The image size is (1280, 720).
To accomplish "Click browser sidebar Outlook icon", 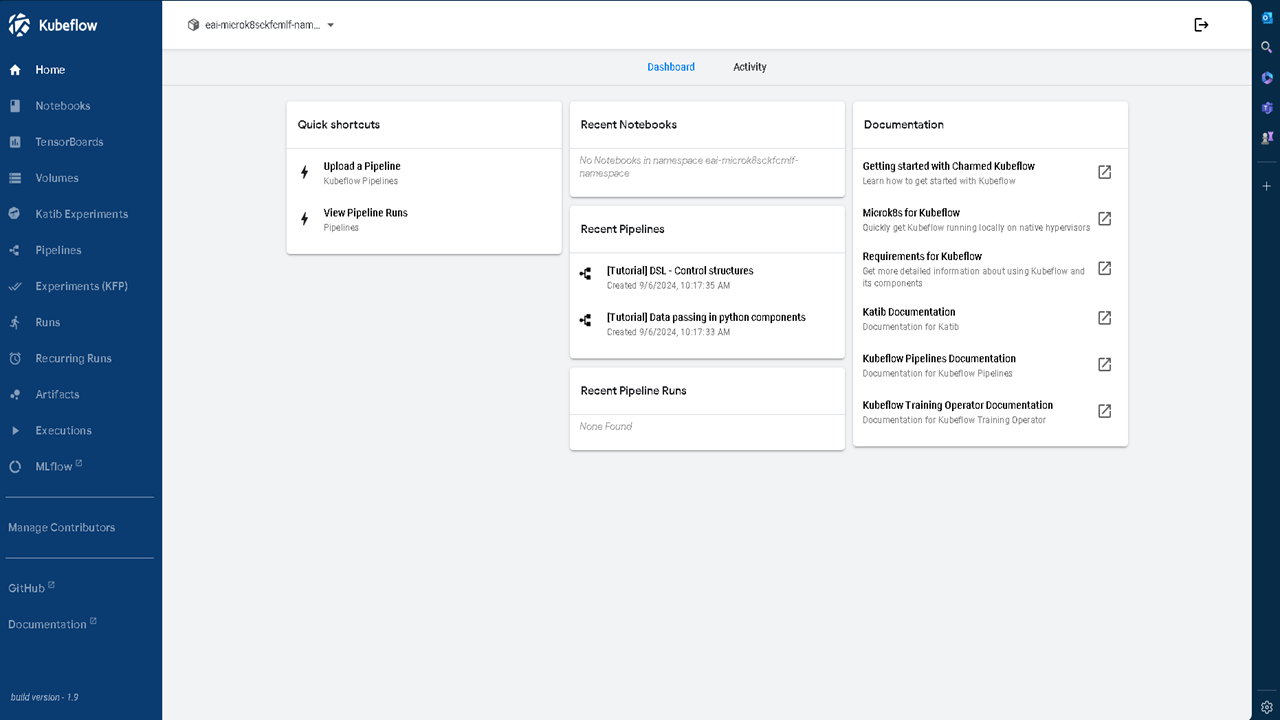I will tap(1267, 17).
